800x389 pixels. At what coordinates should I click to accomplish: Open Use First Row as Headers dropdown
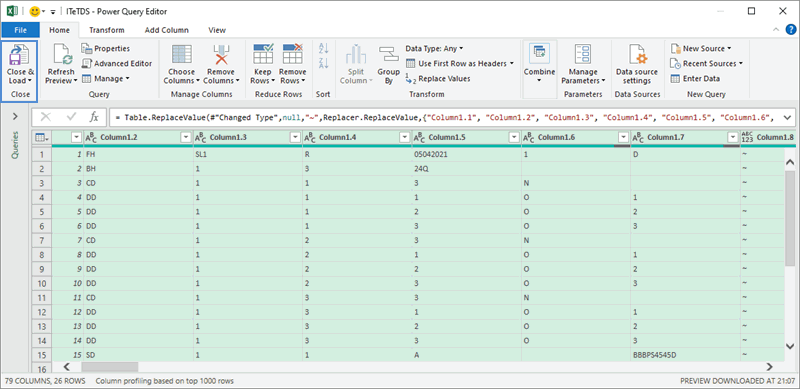coord(459,63)
